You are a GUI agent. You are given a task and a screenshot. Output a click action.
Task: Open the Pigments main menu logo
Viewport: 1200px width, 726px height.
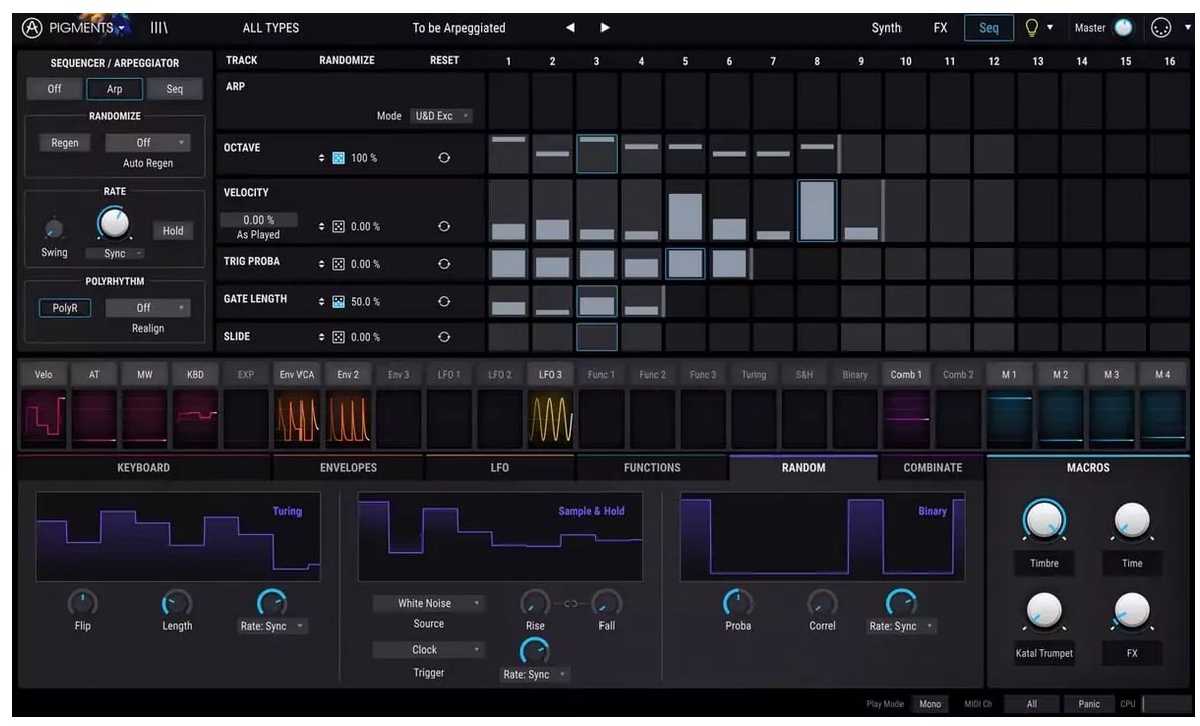point(73,28)
